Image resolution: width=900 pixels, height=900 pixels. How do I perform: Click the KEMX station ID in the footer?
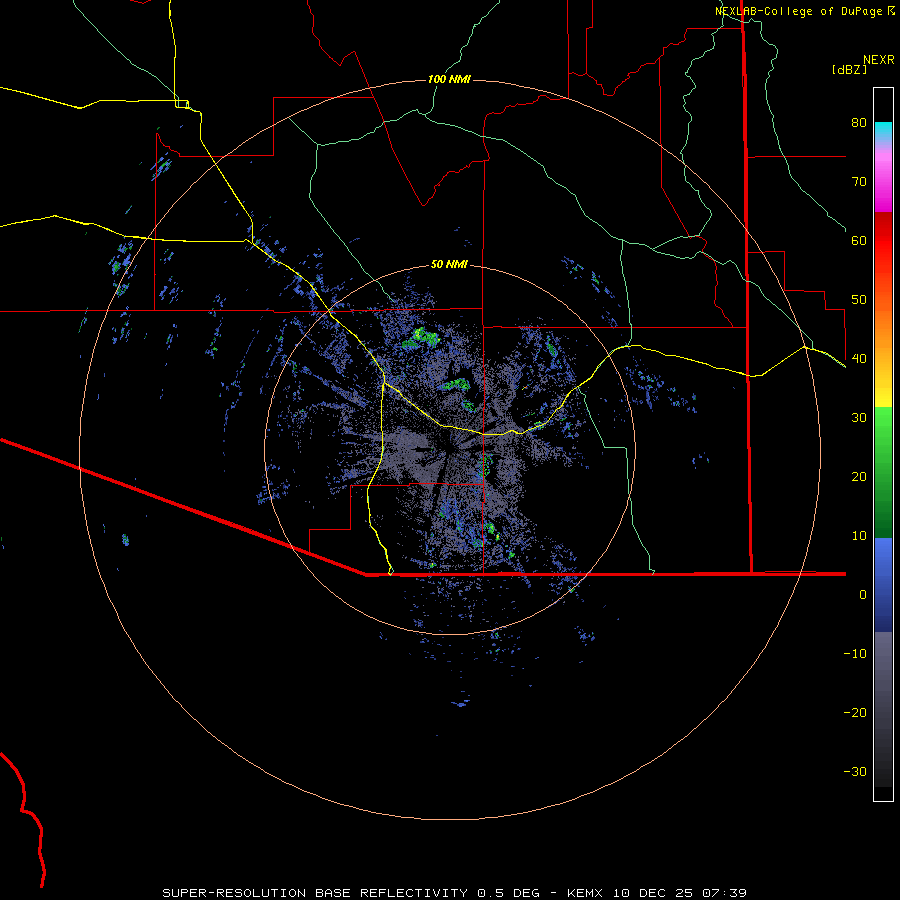pyautogui.click(x=585, y=893)
